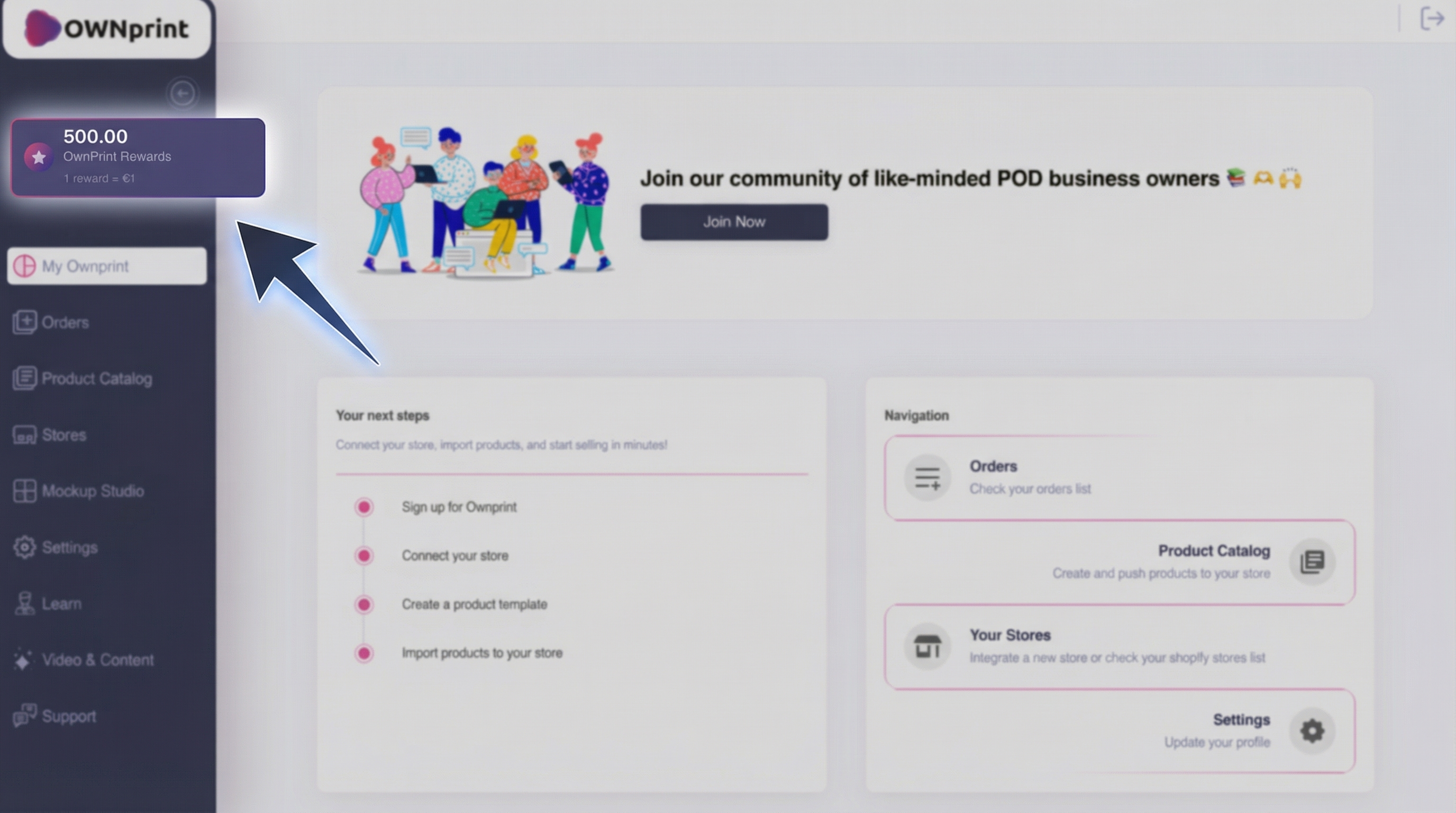Open Mockup Studio from the sidebar icon
The height and width of the screenshot is (813, 1456).
pyautogui.click(x=23, y=491)
